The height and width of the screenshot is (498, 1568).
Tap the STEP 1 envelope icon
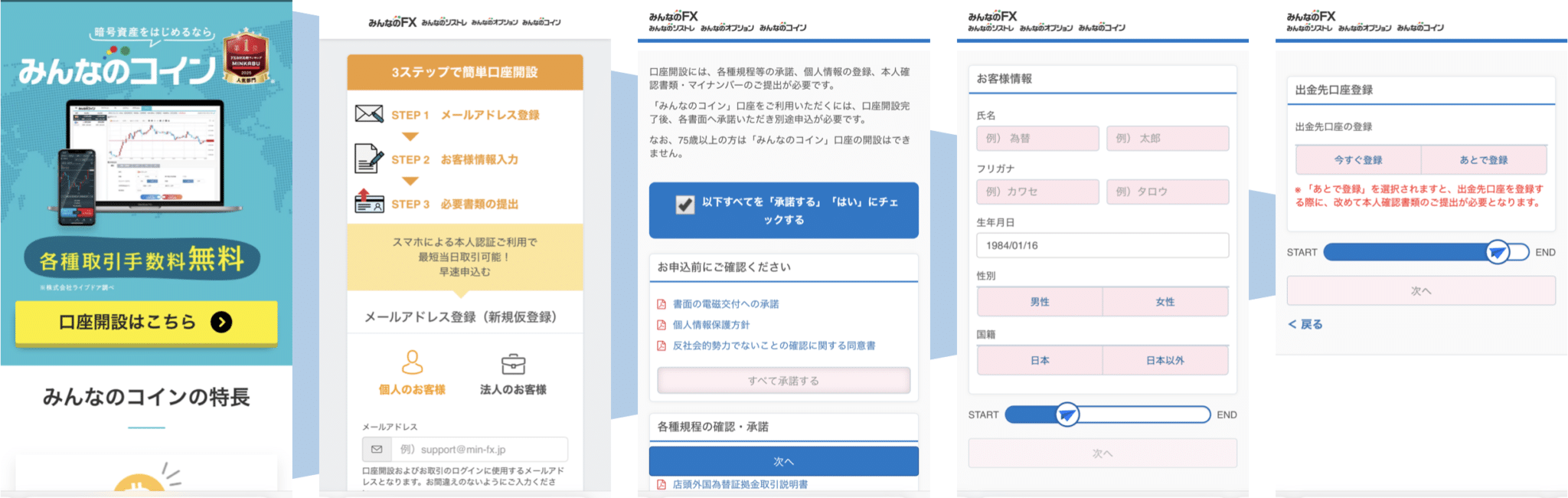coord(369,114)
